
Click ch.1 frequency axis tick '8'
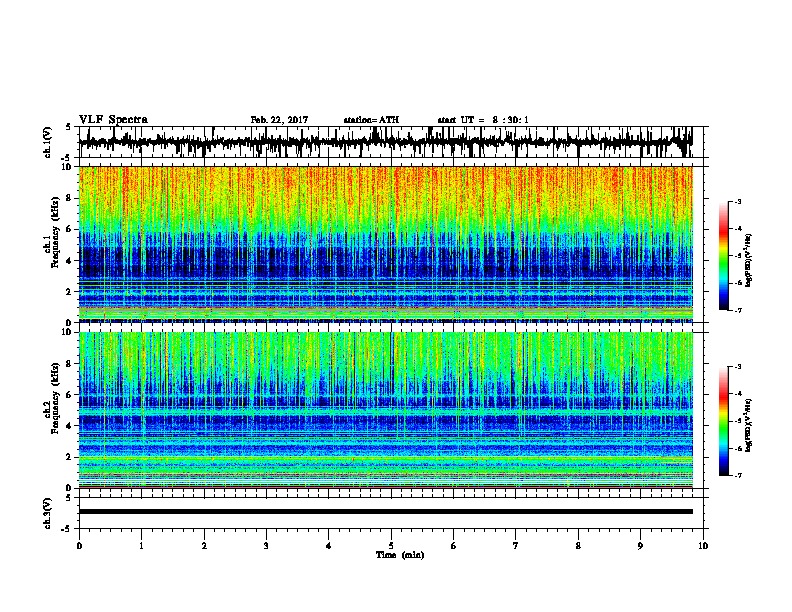point(70,198)
